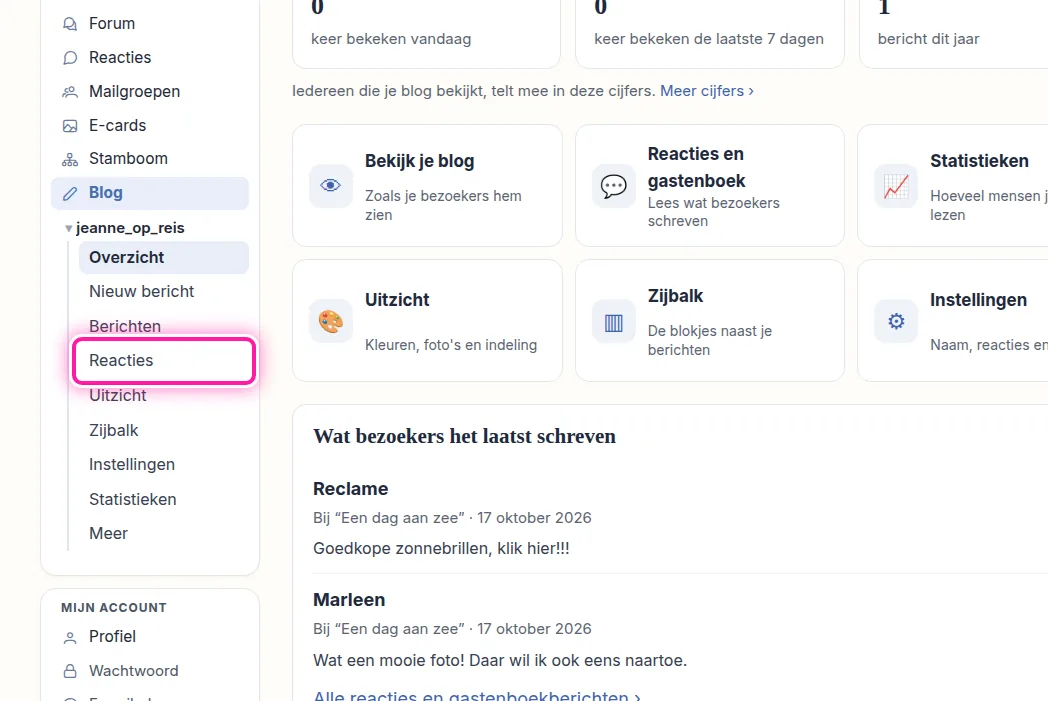The height and width of the screenshot is (701, 1048).
Task: Click the Profiel person icon
Action: (x=70, y=638)
